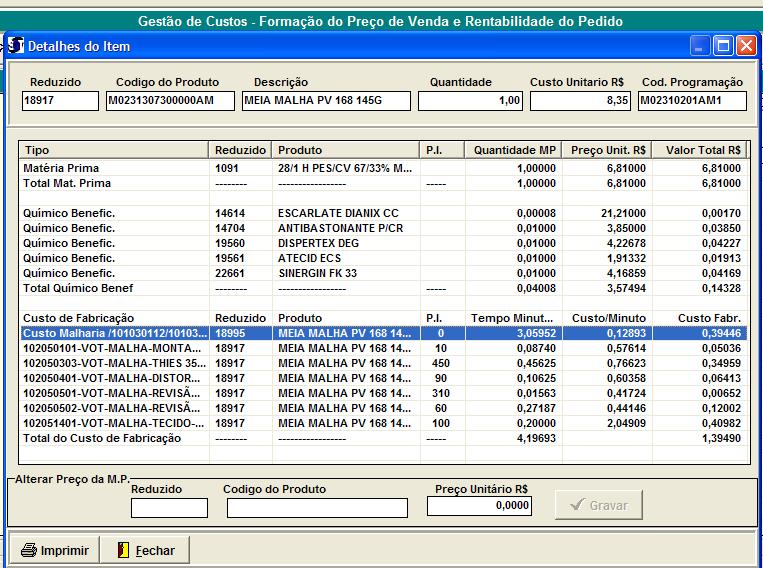Maximize the Detalhes do Item window
This screenshot has height=568, width=763.
(x=723, y=45)
